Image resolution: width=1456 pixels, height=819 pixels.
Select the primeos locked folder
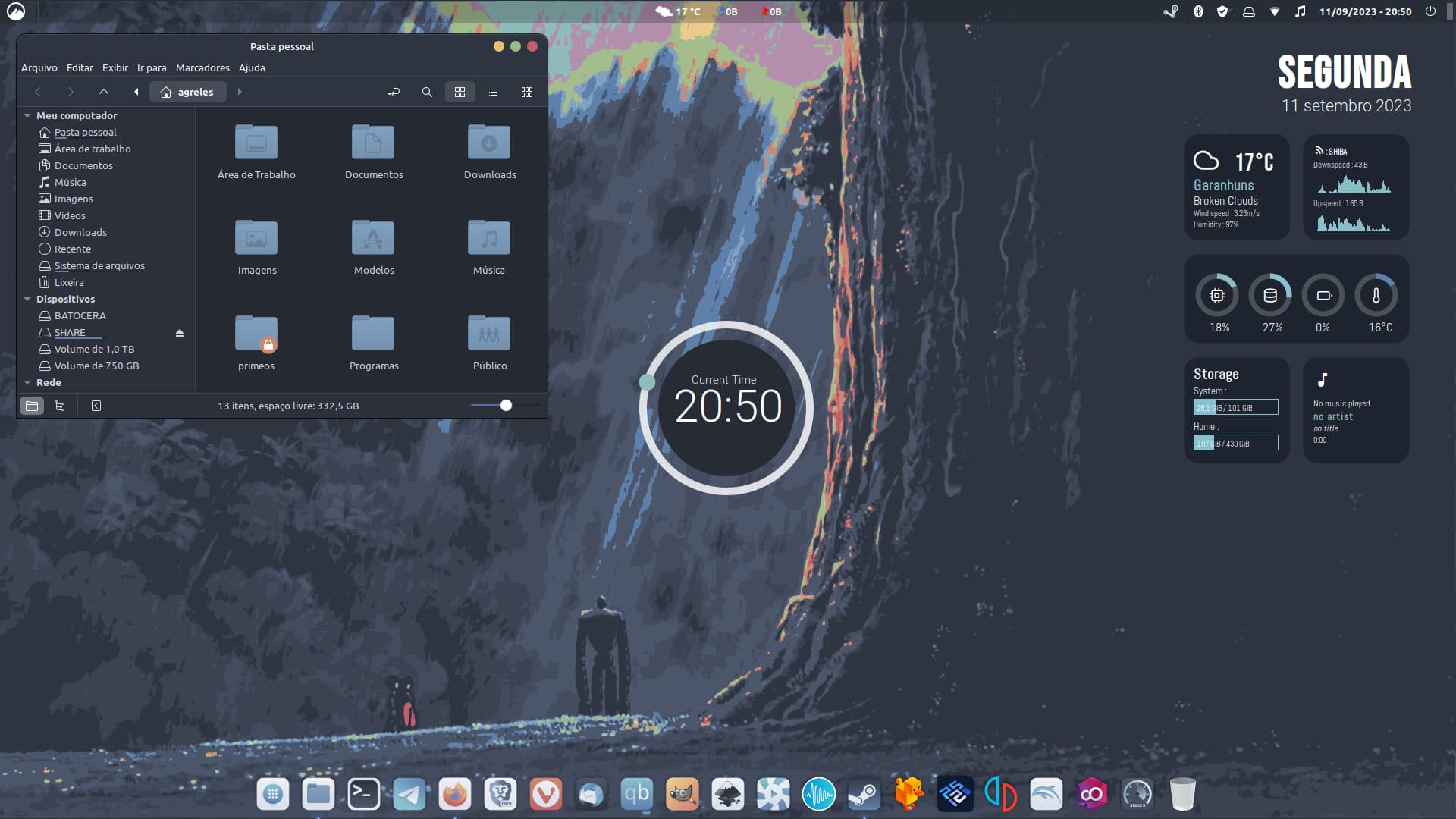click(x=256, y=333)
